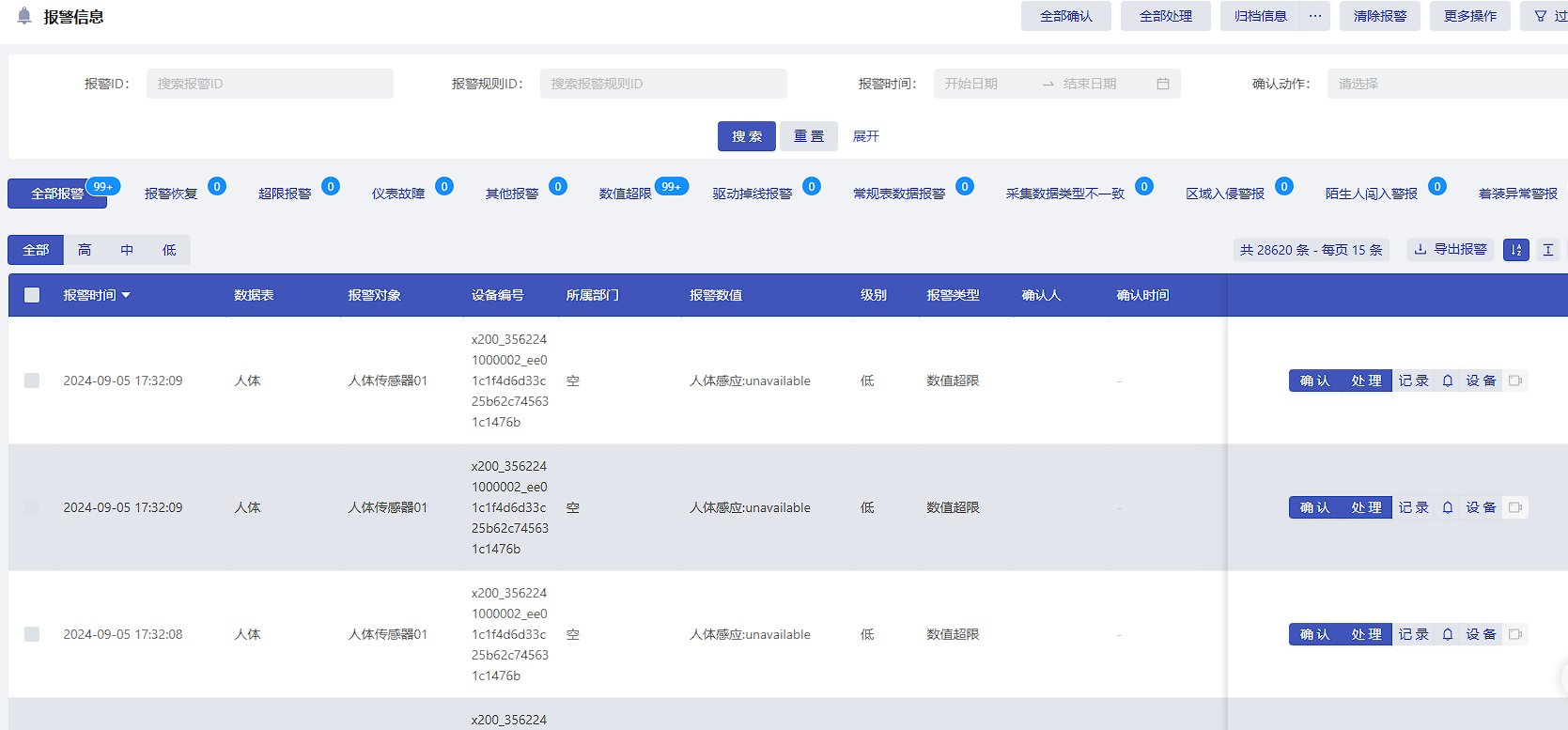Switch to the 常规表数据报警 tab
1568x730 pixels.
coord(899,194)
